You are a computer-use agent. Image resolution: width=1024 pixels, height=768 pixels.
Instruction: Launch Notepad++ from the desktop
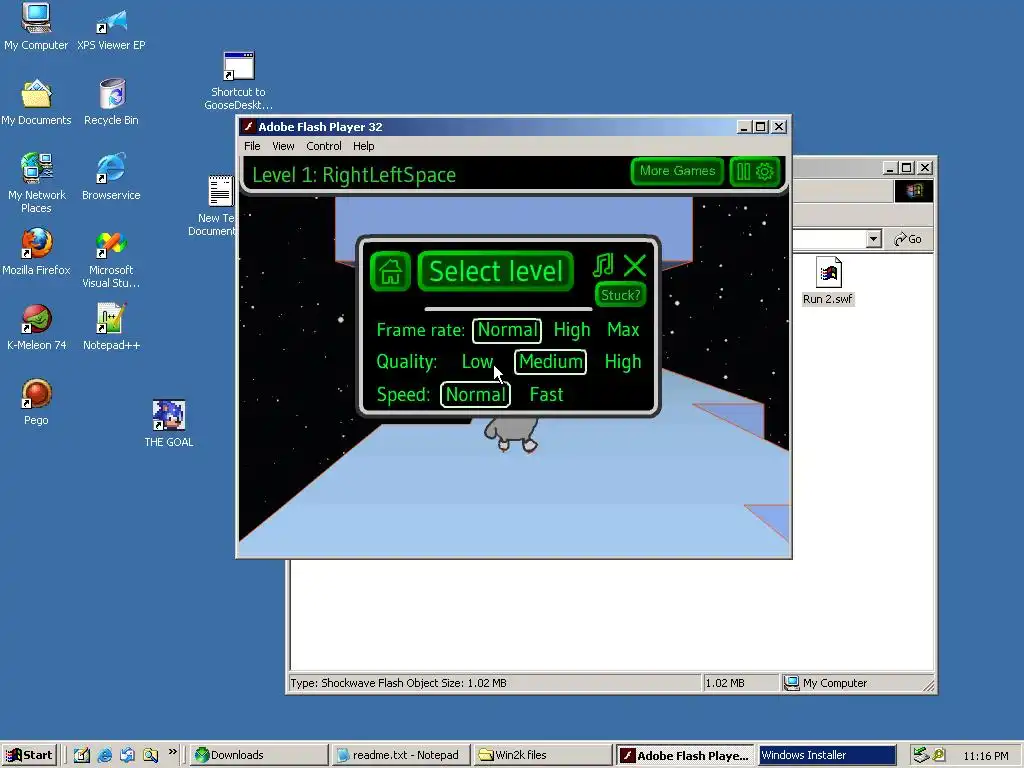tap(111, 327)
